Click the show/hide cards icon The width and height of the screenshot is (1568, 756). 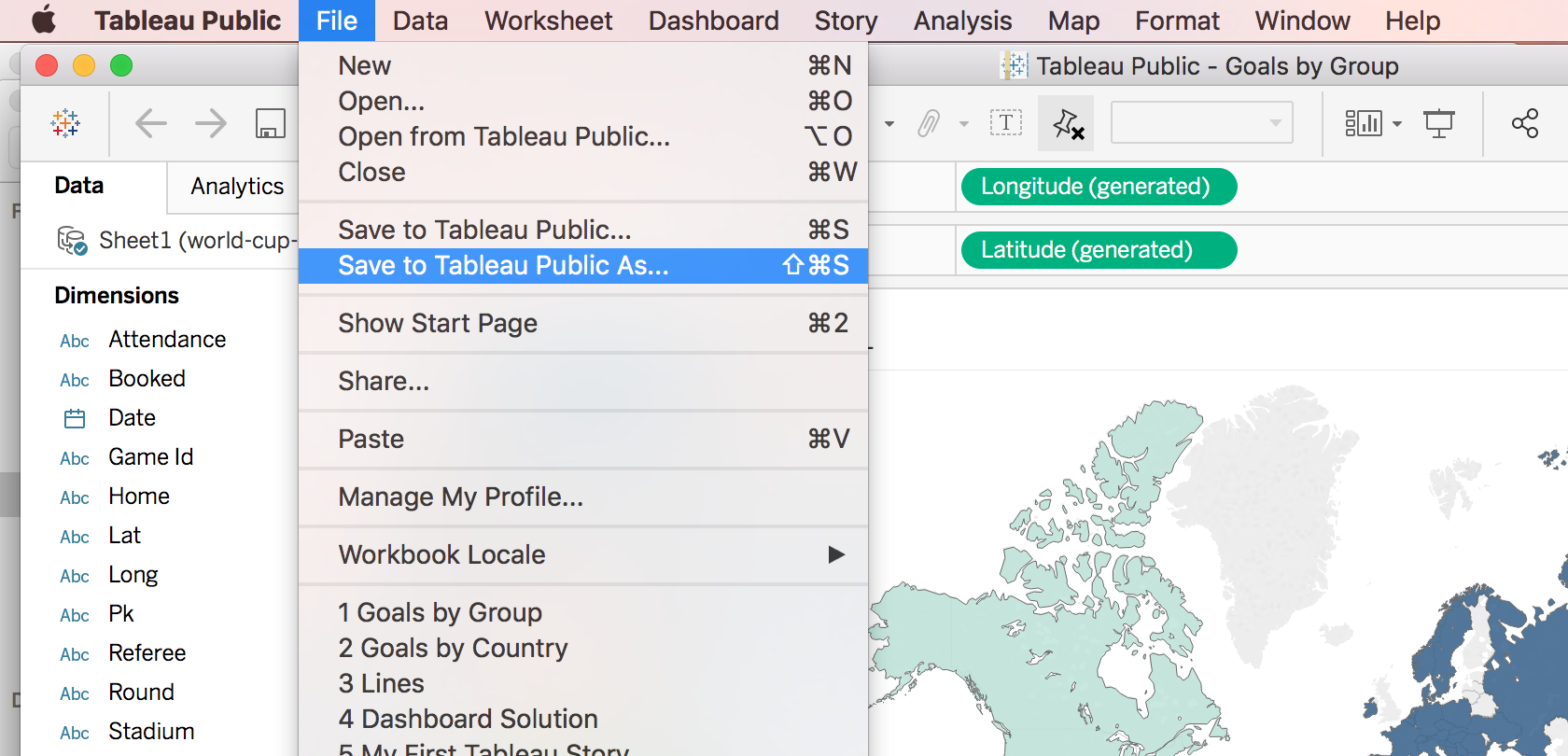(1363, 123)
